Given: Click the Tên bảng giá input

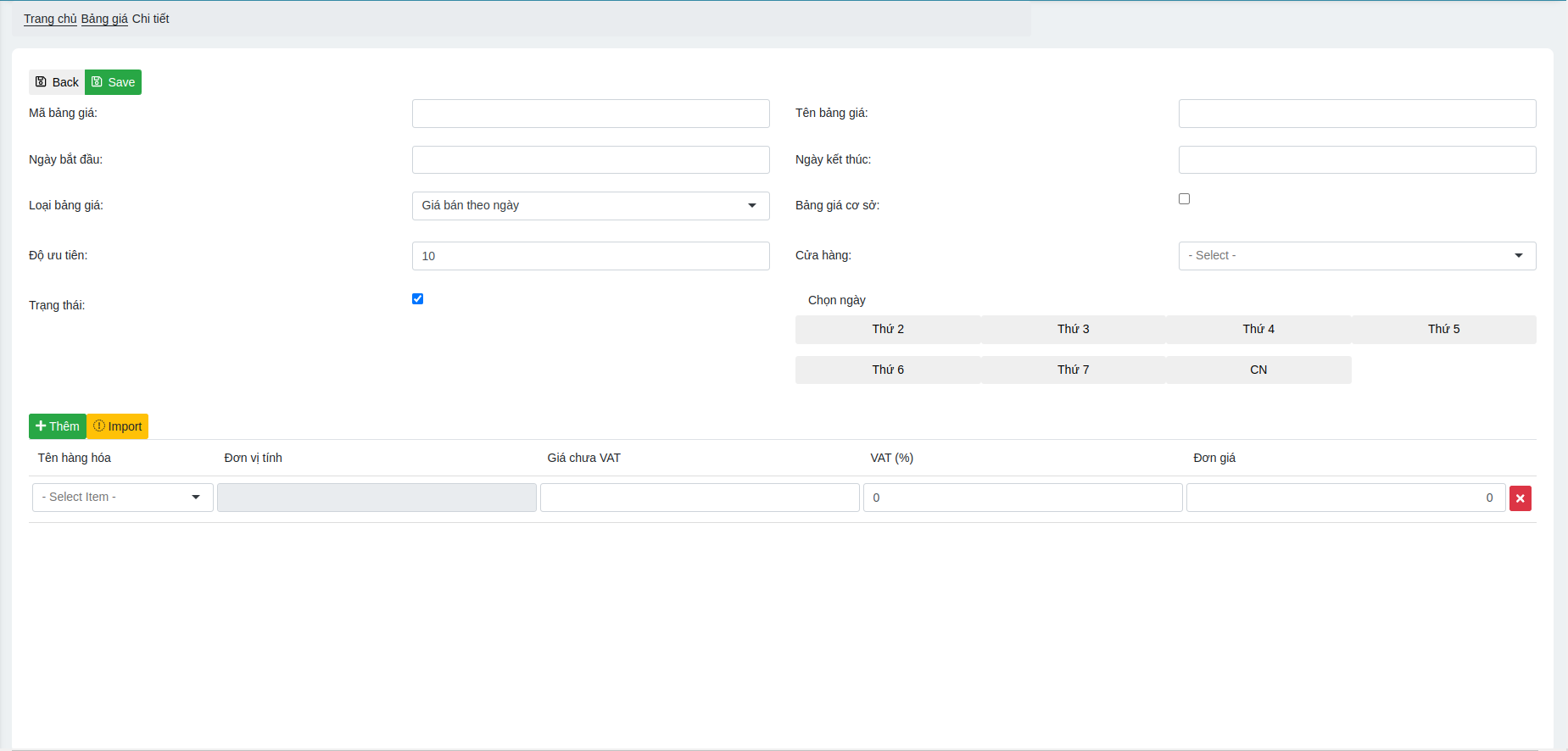Looking at the screenshot, I should [x=1357, y=114].
